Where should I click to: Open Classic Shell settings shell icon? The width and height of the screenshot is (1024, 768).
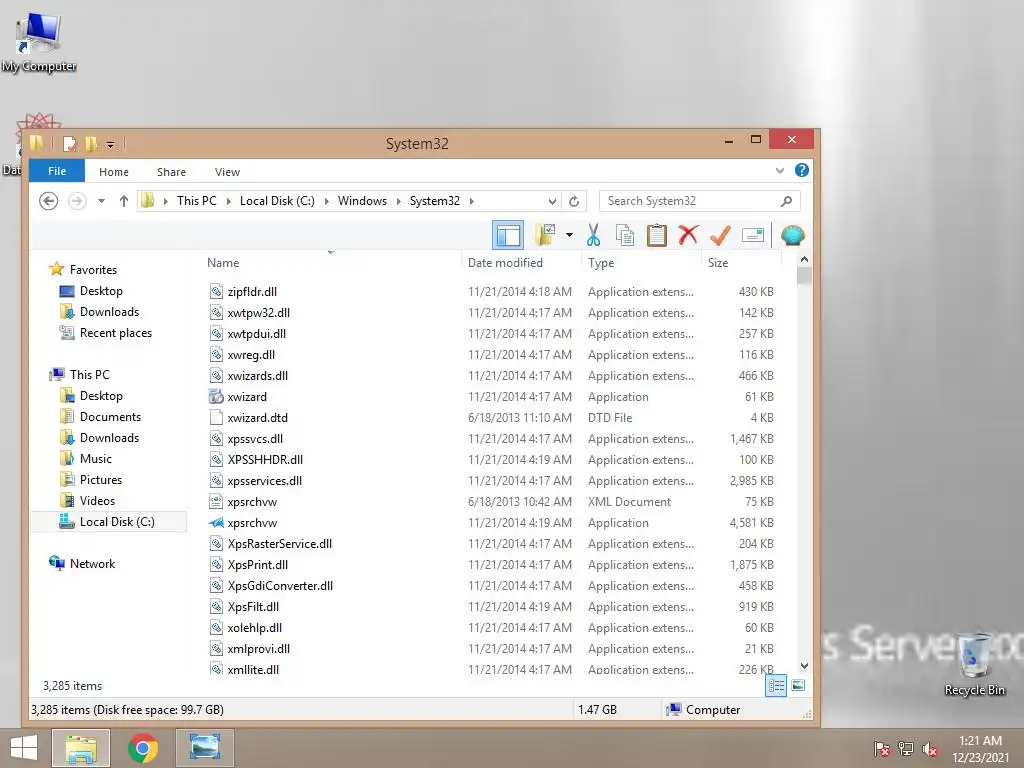coord(792,235)
